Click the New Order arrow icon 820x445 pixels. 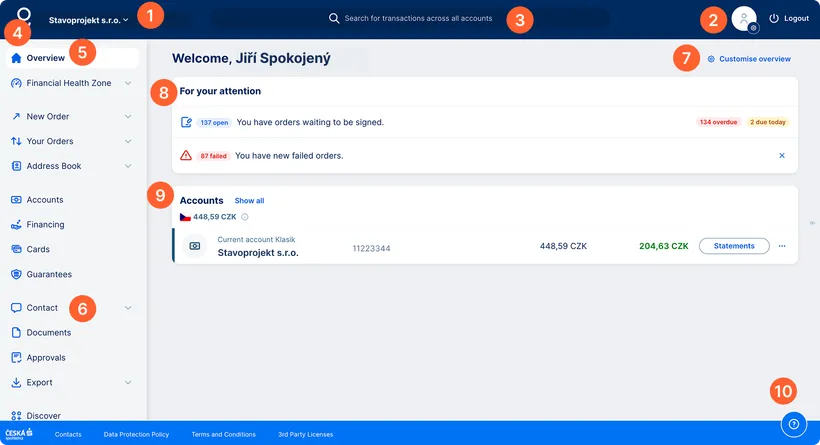[16, 117]
